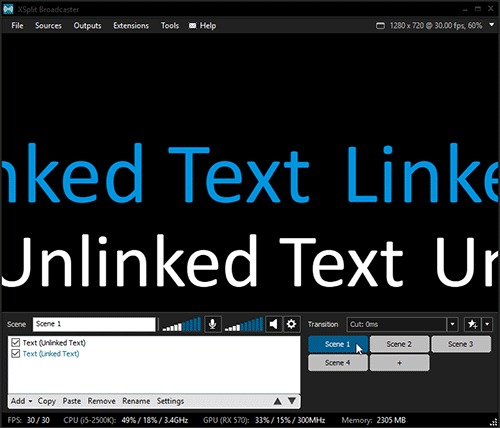This screenshot has height=428, width=500.
Task: Mute the speaker audio icon
Action: 273,324
